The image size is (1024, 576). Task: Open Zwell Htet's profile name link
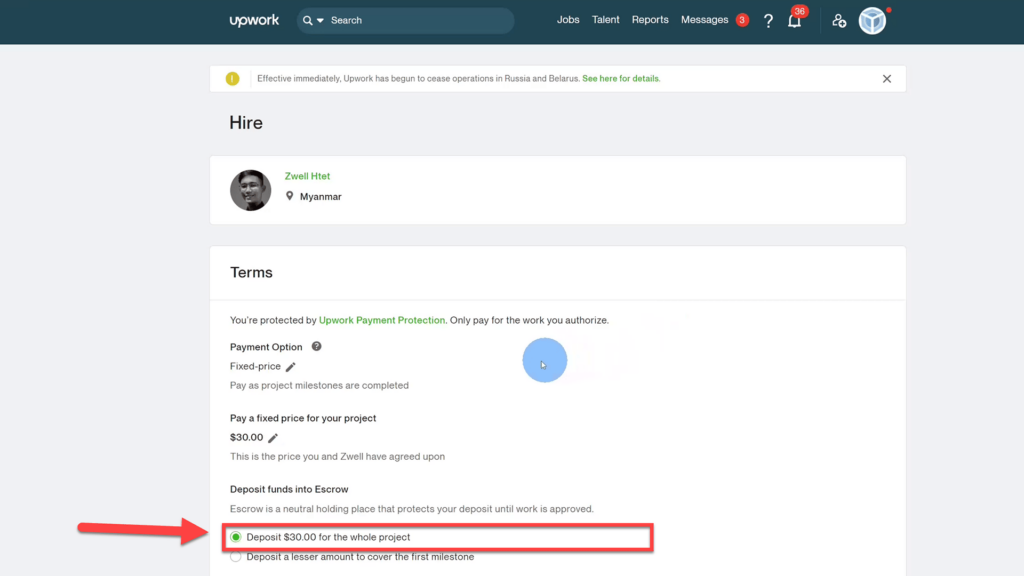click(307, 176)
